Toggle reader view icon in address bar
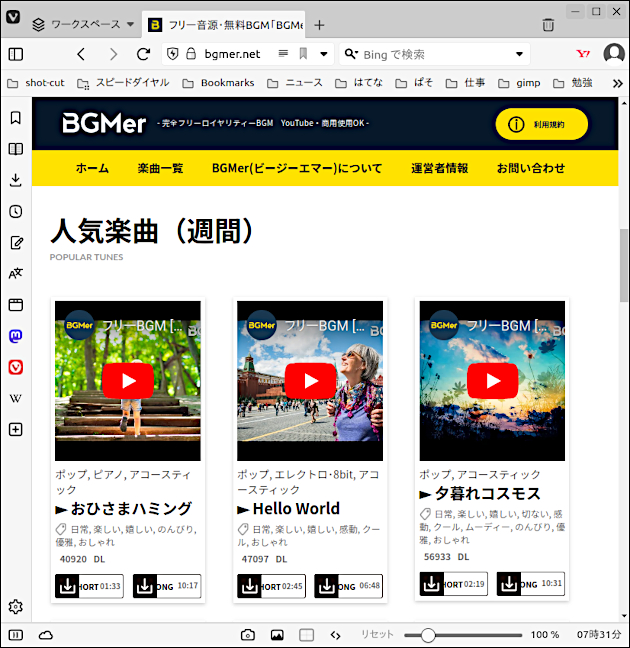This screenshot has width=630, height=648. coord(283,54)
